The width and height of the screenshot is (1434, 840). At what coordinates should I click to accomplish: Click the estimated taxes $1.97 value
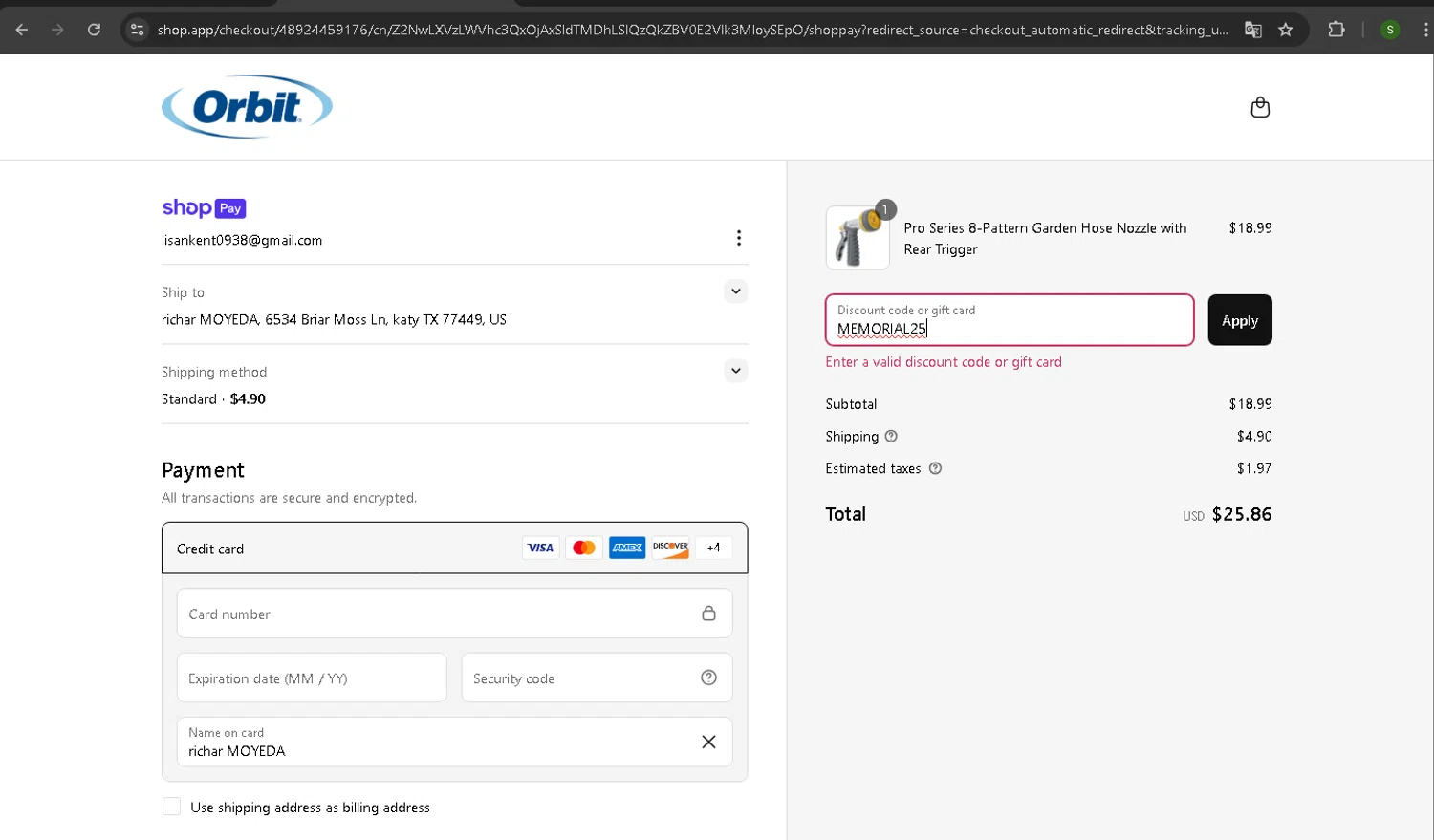(1254, 468)
